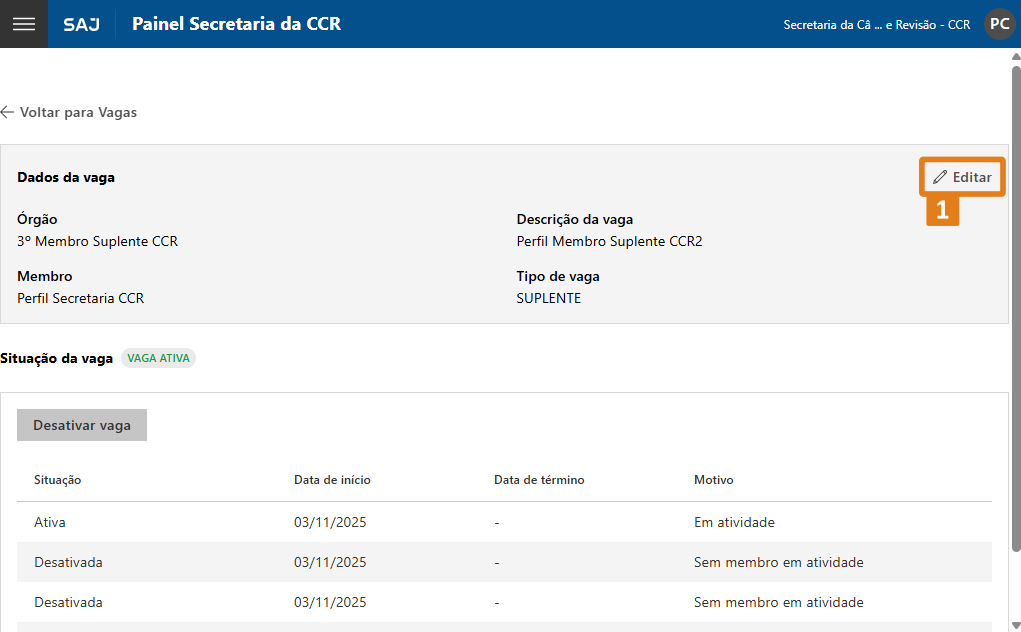
Task: Click the Painel Secretaria da CCR title
Action: [236, 24]
